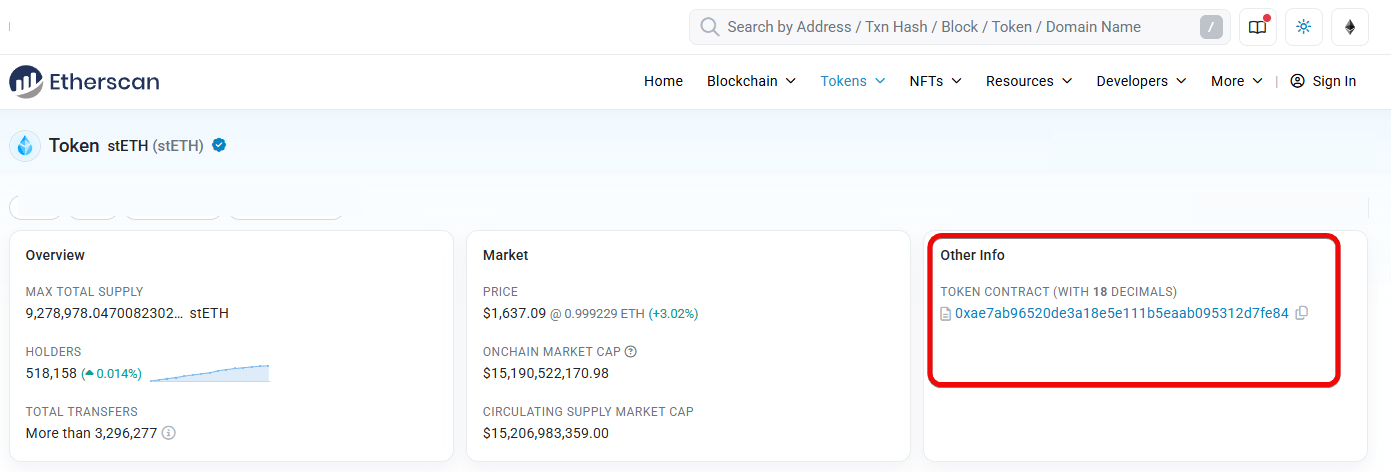Viewport: 1391px width, 472px height.
Task: Toggle the light/dark theme sun icon
Action: 1304,27
